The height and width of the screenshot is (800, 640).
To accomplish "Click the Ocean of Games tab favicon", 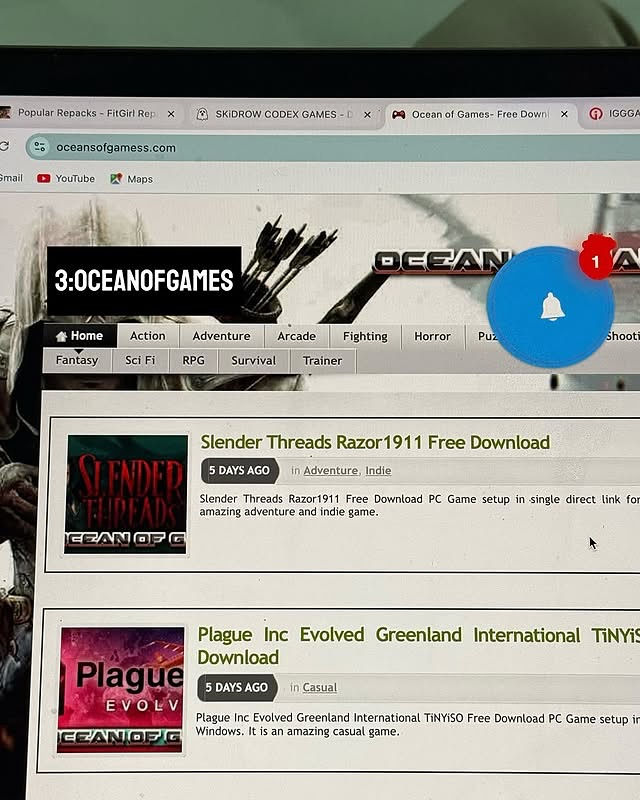I will [x=399, y=114].
